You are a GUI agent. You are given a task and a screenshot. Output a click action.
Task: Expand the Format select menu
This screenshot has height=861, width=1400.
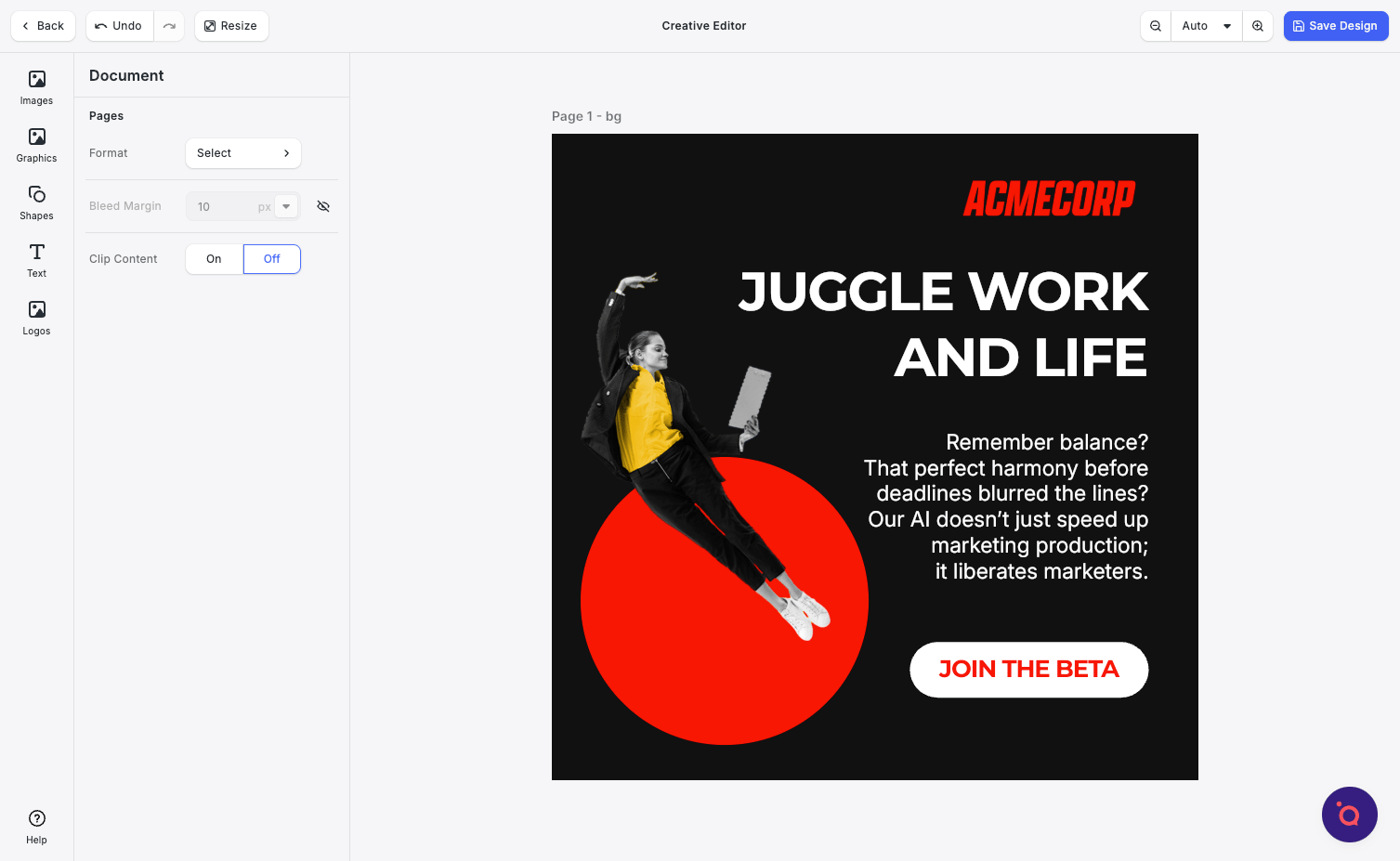[242, 153]
